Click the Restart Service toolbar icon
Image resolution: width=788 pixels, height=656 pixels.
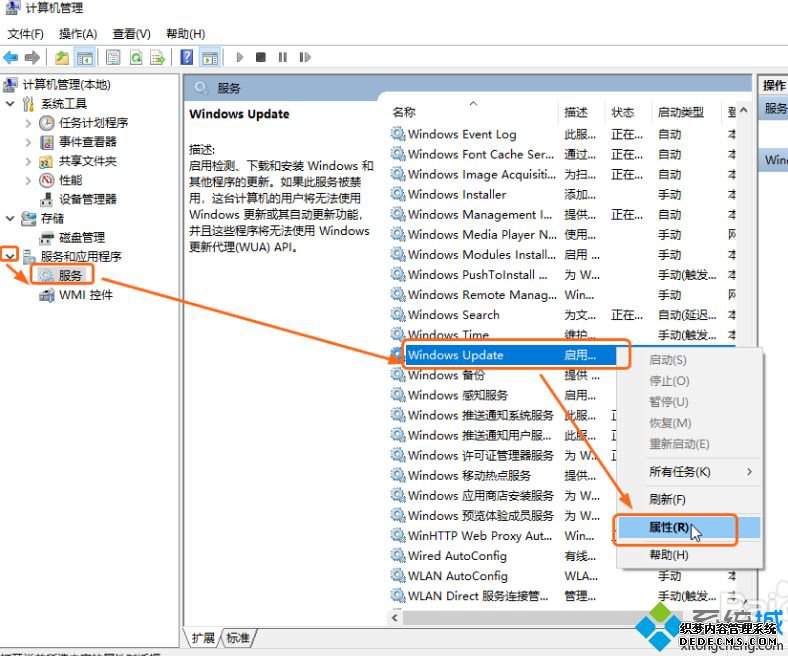[304, 58]
